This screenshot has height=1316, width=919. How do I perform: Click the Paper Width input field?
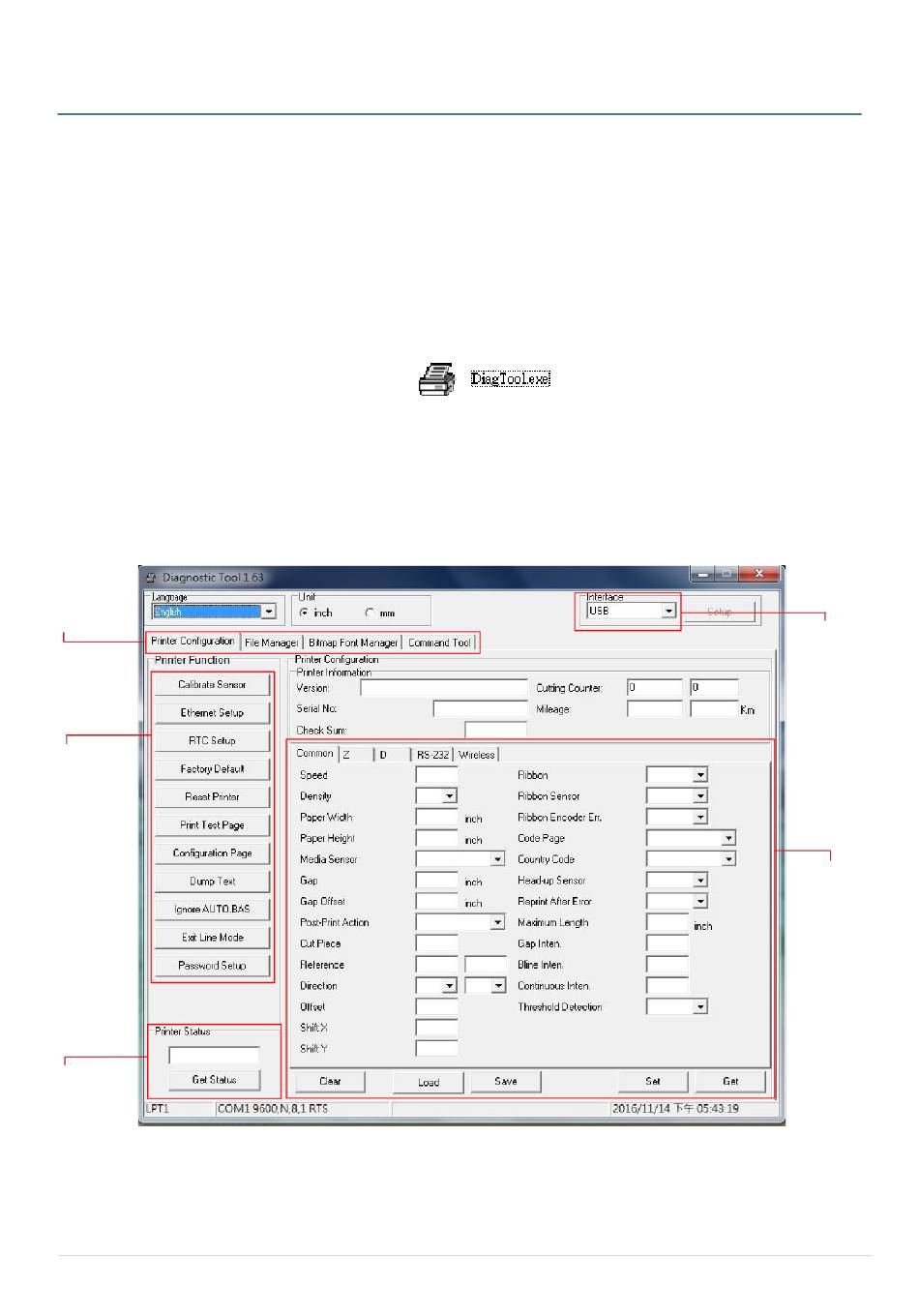tap(436, 818)
